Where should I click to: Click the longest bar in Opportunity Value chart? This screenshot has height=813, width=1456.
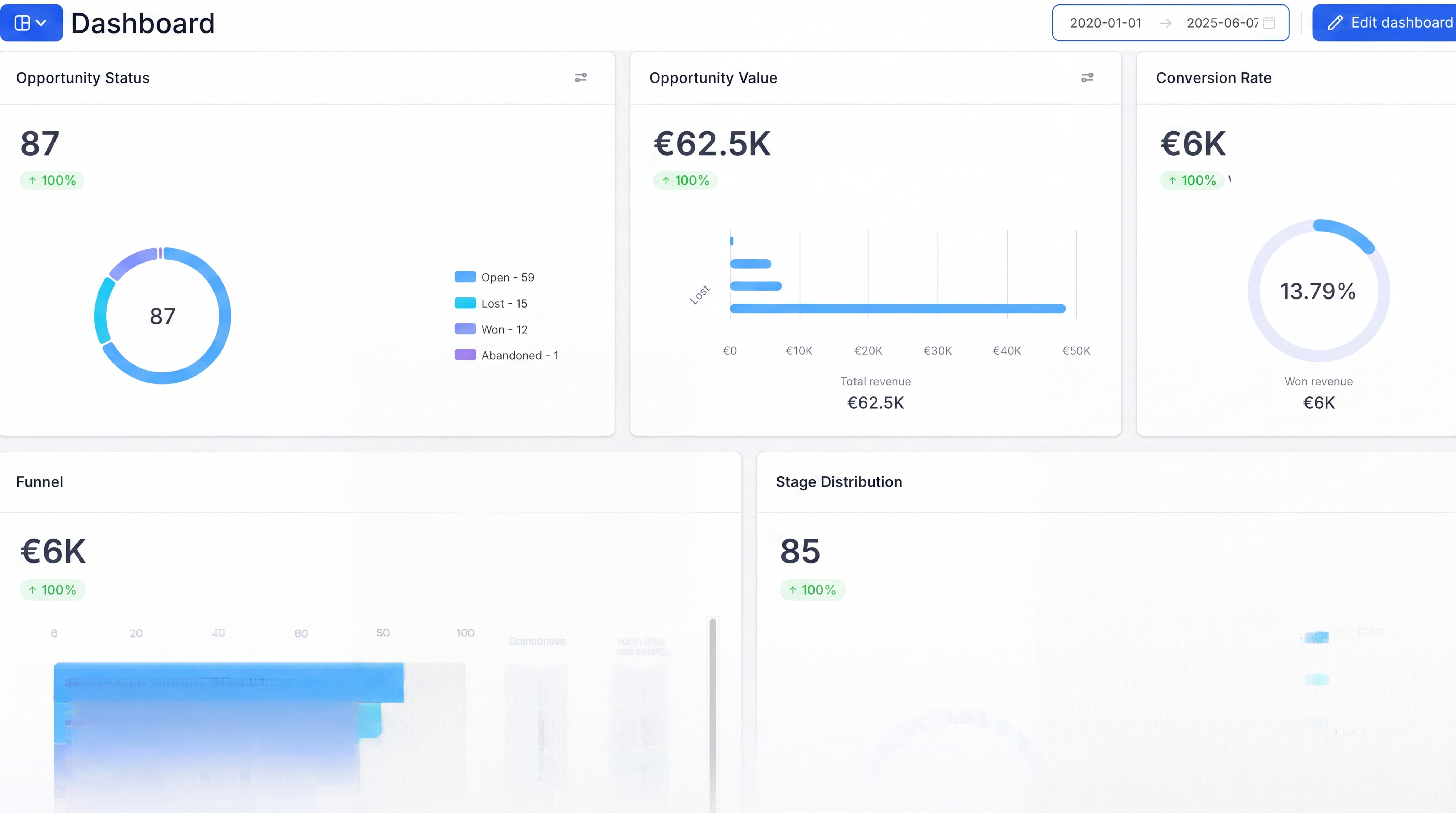tap(898, 308)
